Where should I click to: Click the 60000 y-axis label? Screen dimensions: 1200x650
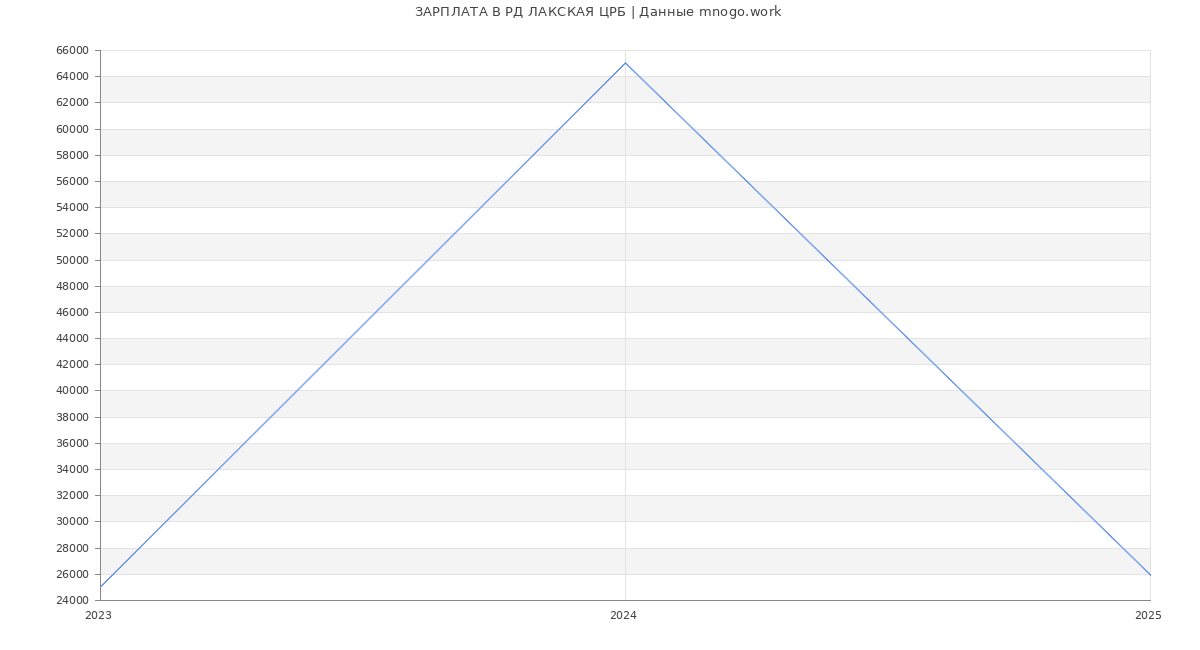[72, 129]
